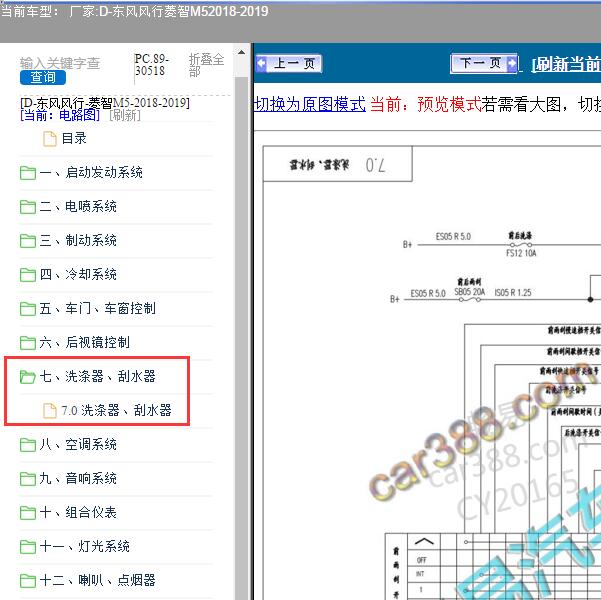Click folder icon of 十一、灯光系统
Screen dimensions: 601x600
click(28, 547)
